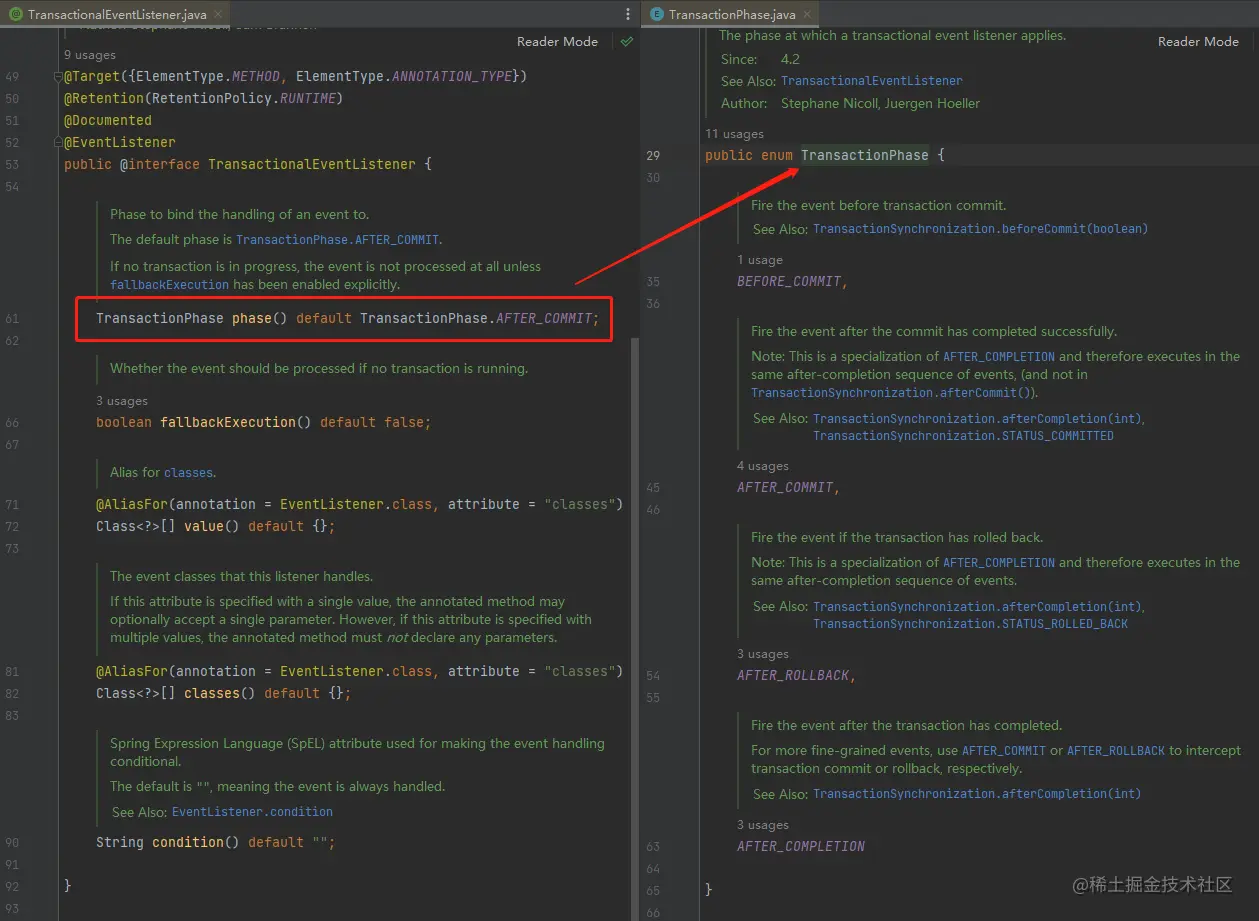Show the 11 usages of TransactionPhase
Screen dimensions: 1259x921
[734, 134]
